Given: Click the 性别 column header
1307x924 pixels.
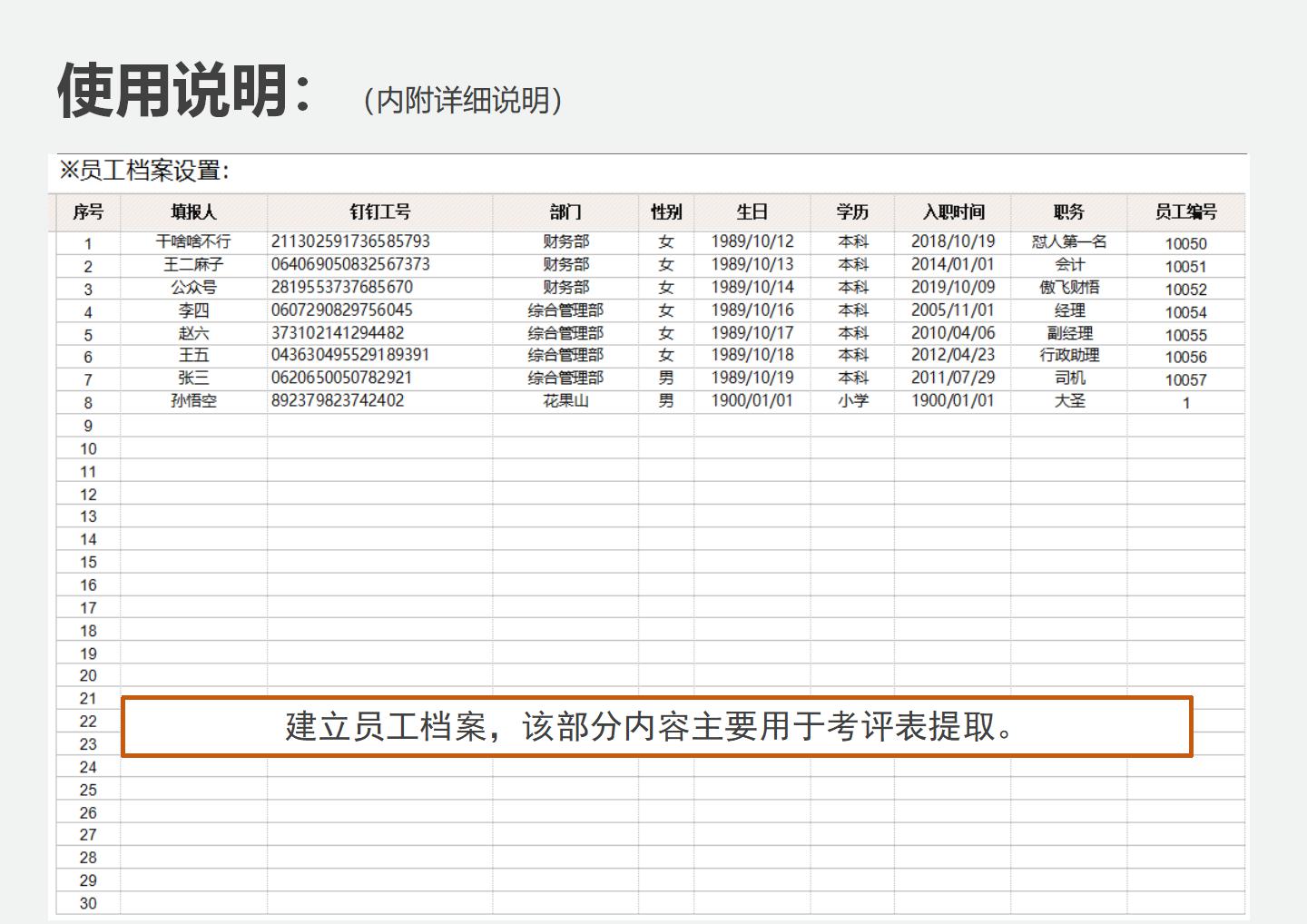Looking at the screenshot, I should (x=666, y=212).
